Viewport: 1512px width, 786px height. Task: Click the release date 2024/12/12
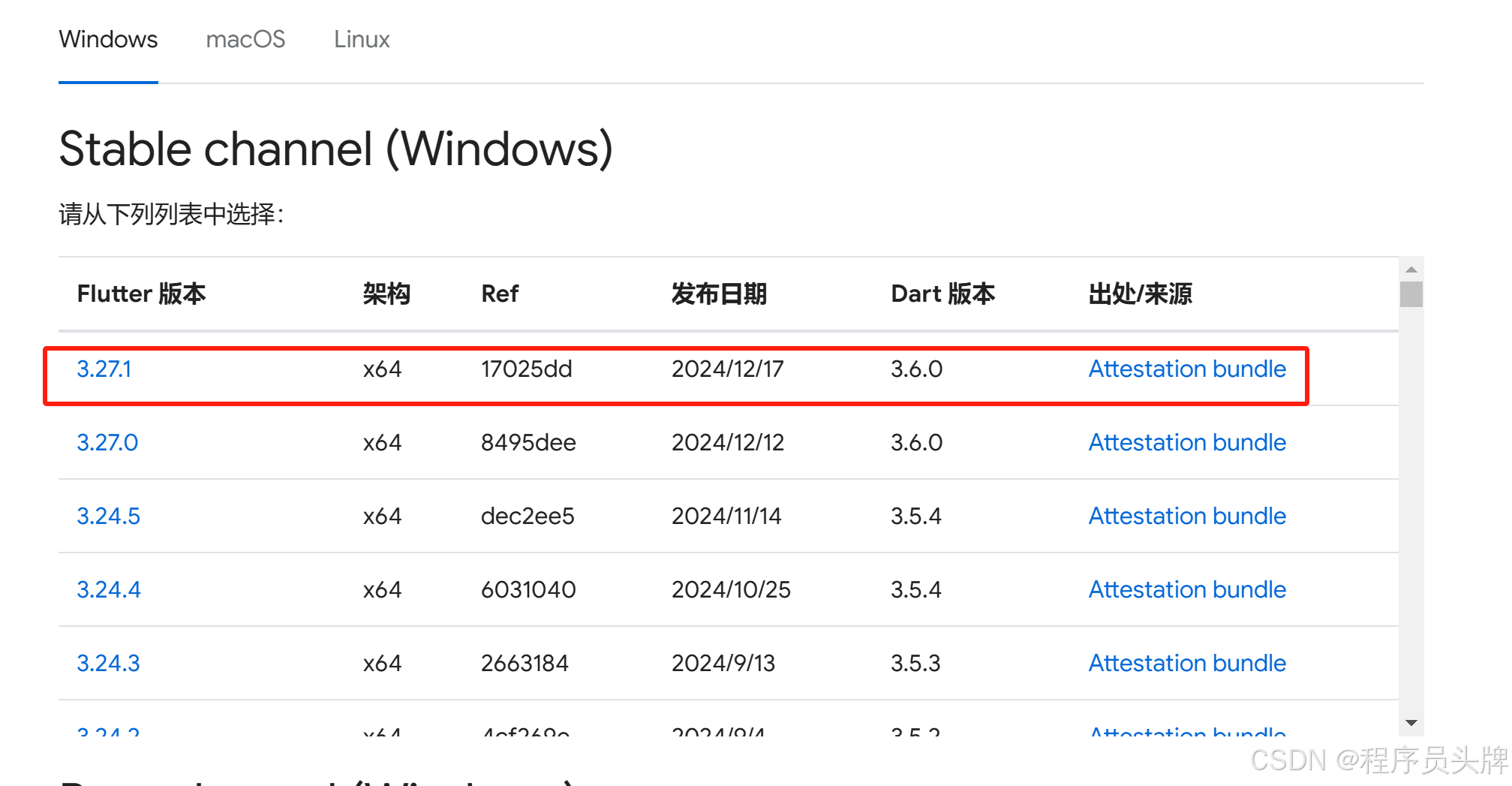pyautogui.click(x=728, y=442)
